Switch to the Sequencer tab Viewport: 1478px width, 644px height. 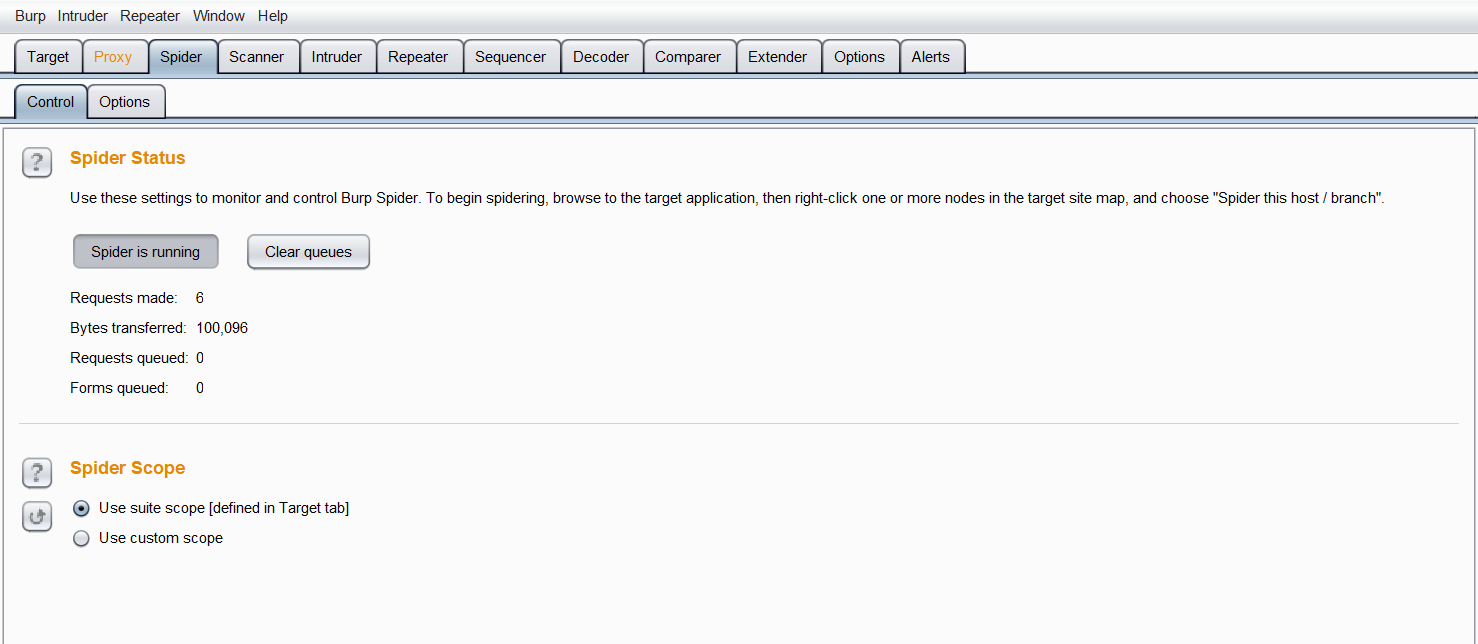click(511, 57)
